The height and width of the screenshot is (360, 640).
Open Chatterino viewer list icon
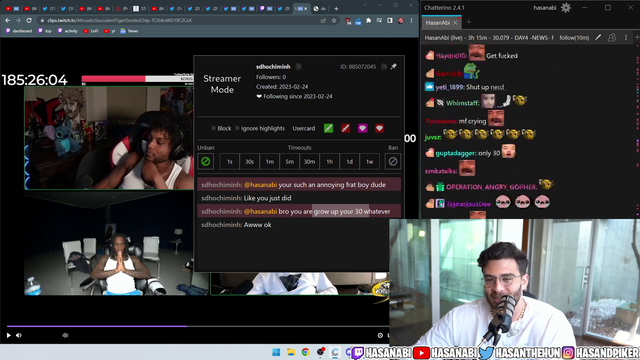(x=612, y=38)
